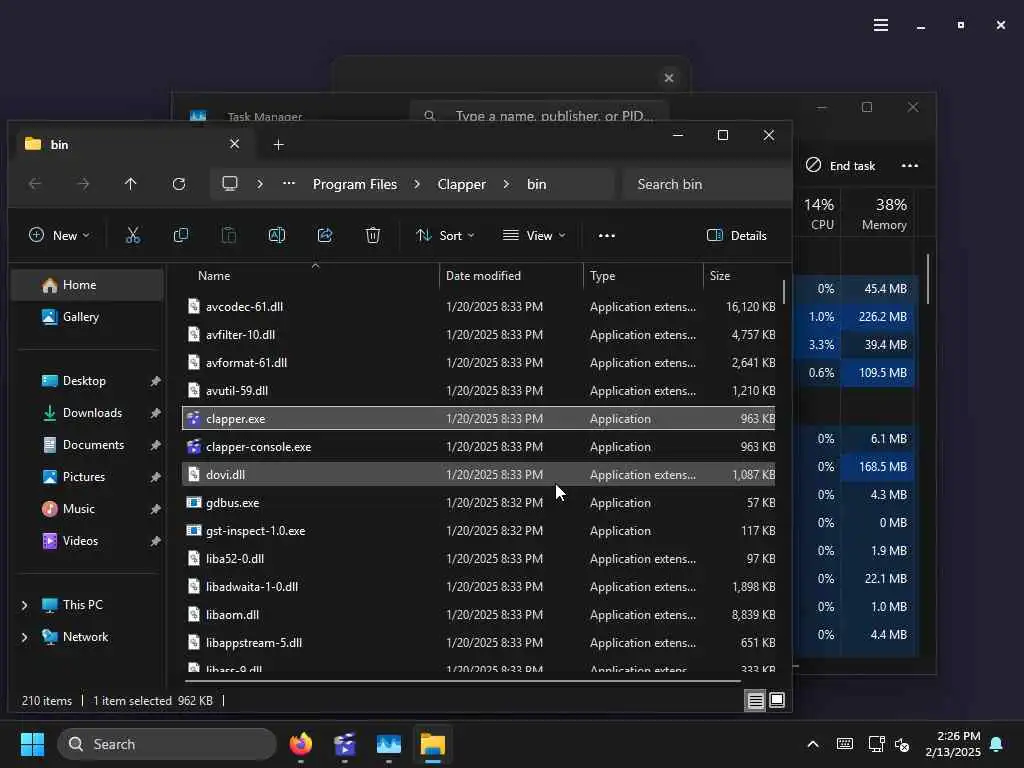Screen dimensions: 1024x768
Task: Click the file list horizontal scrollbar
Action: [x=463, y=681]
